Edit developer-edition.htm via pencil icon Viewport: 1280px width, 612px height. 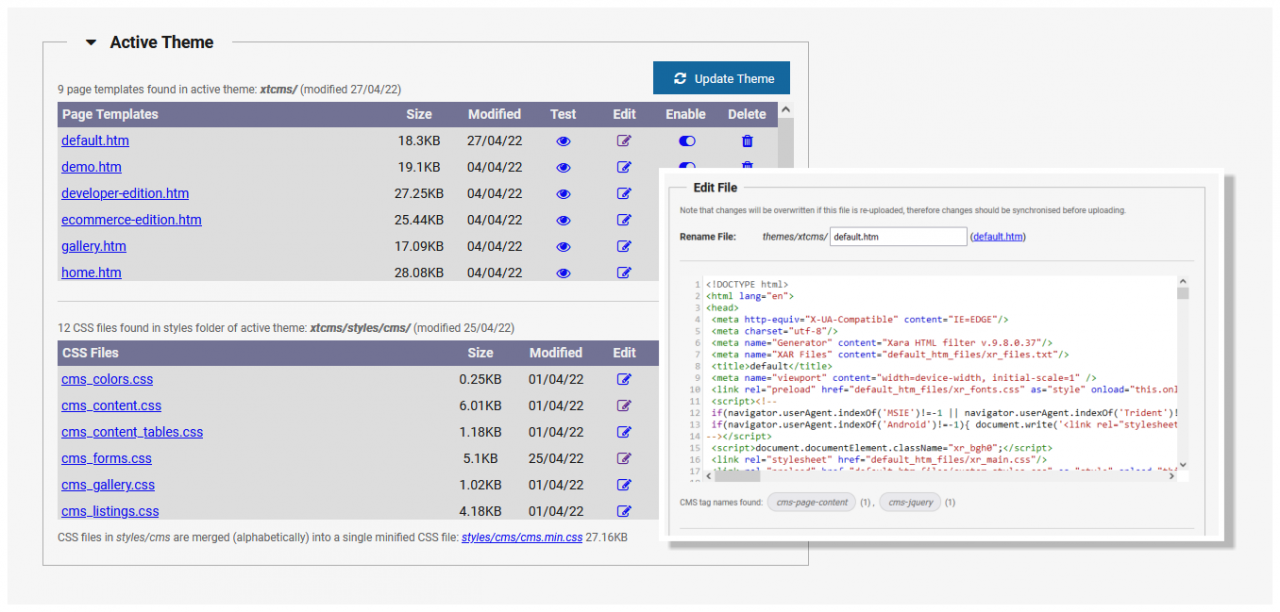[x=624, y=194]
